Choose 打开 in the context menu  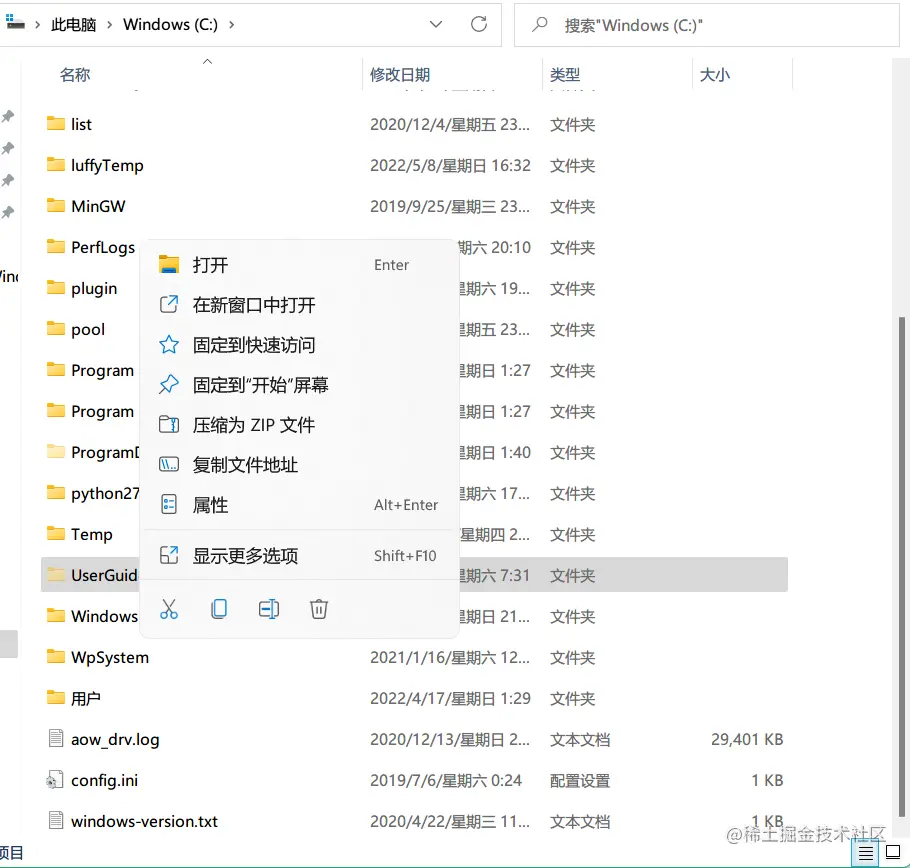pyautogui.click(x=299, y=265)
